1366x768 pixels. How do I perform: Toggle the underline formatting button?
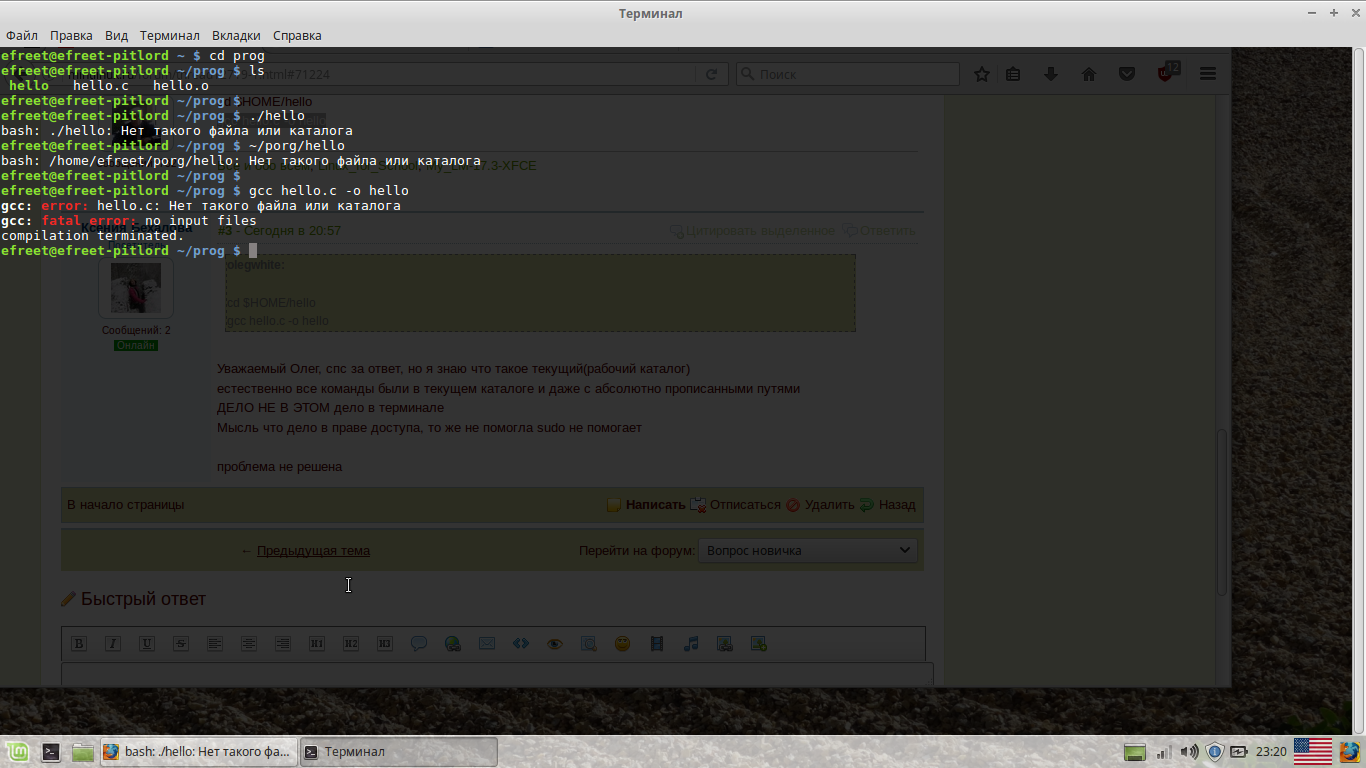[147, 644]
